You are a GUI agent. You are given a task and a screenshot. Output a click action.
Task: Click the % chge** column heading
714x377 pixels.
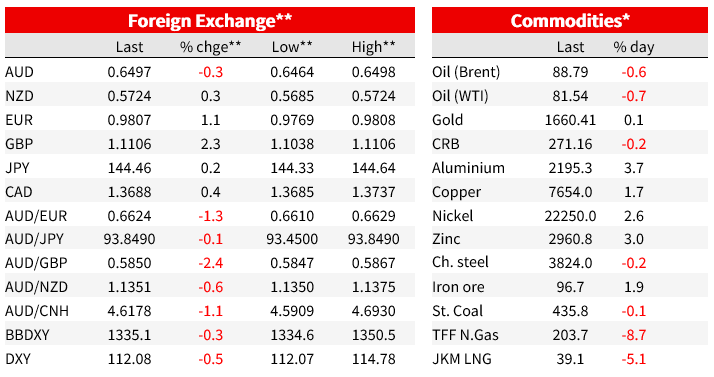pos(210,47)
